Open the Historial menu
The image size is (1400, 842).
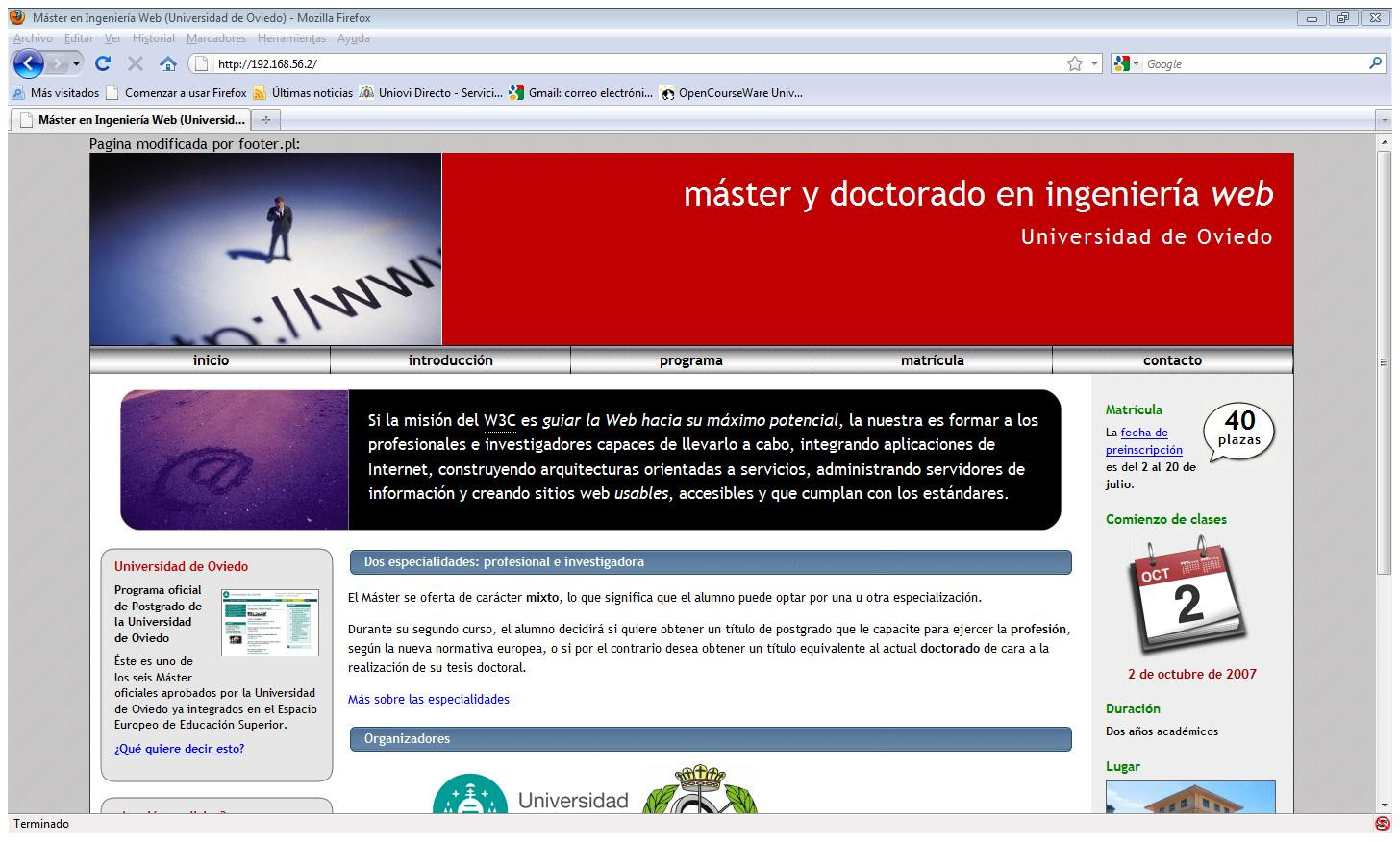[x=154, y=38]
